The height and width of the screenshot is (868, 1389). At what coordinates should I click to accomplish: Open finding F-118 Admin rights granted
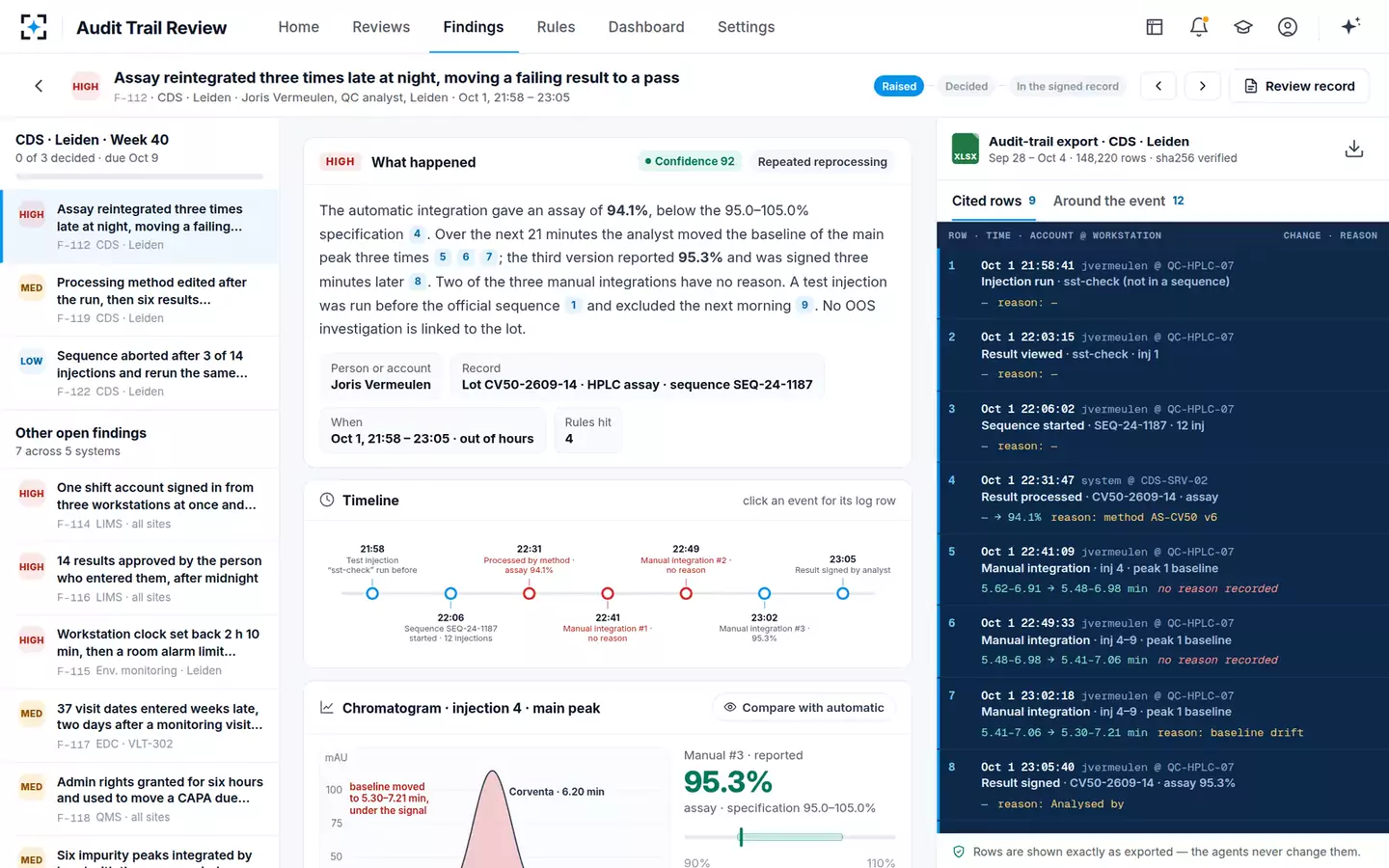coord(140,799)
